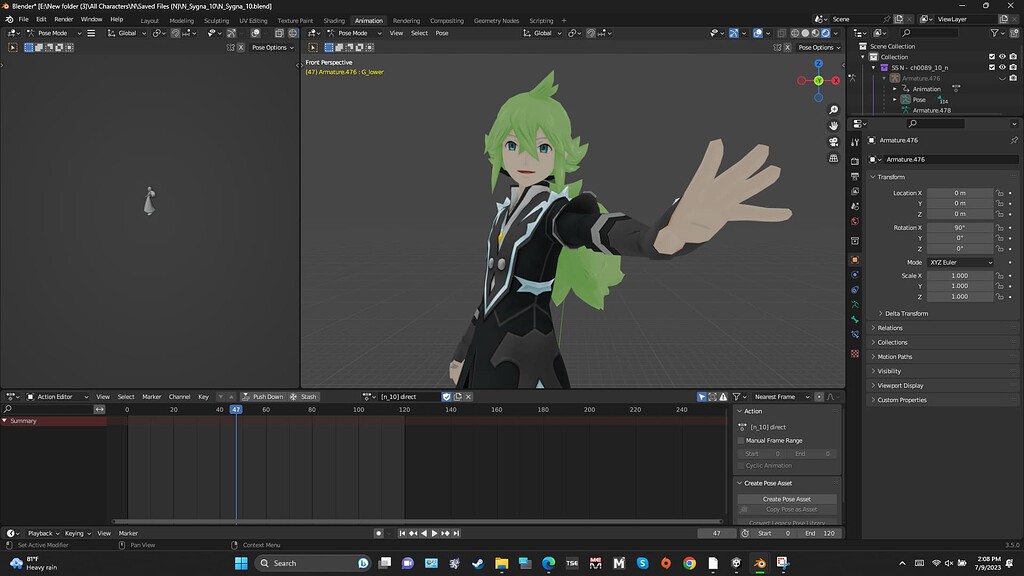Viewport: 1024px width, 576px height.
Task: Click the Push Down button in the Action Editor
Action: [x=267, y=396]
